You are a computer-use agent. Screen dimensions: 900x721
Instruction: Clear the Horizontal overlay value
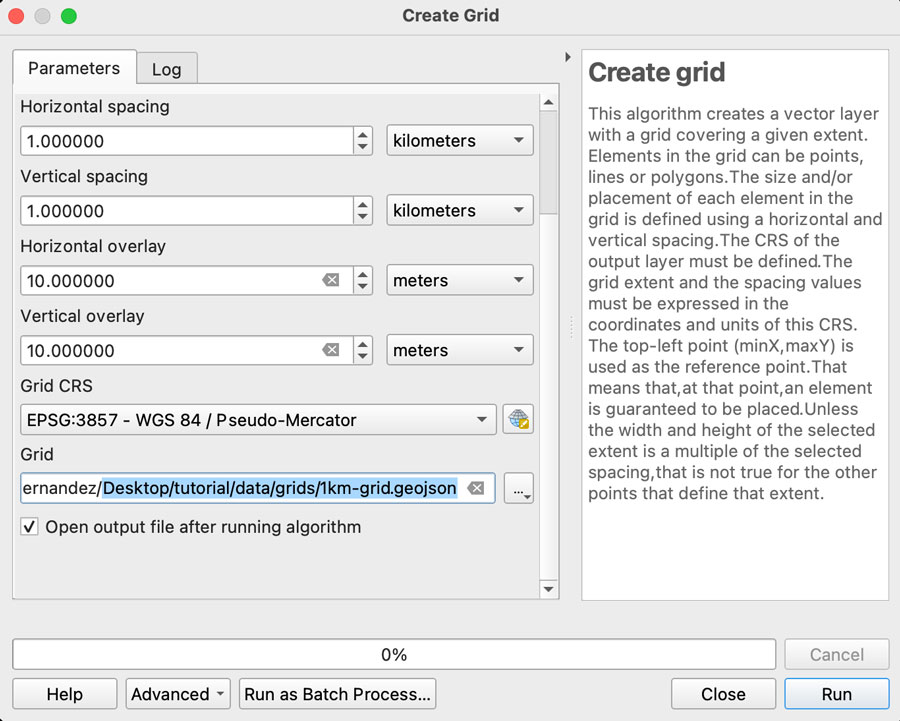coord(331,281)
